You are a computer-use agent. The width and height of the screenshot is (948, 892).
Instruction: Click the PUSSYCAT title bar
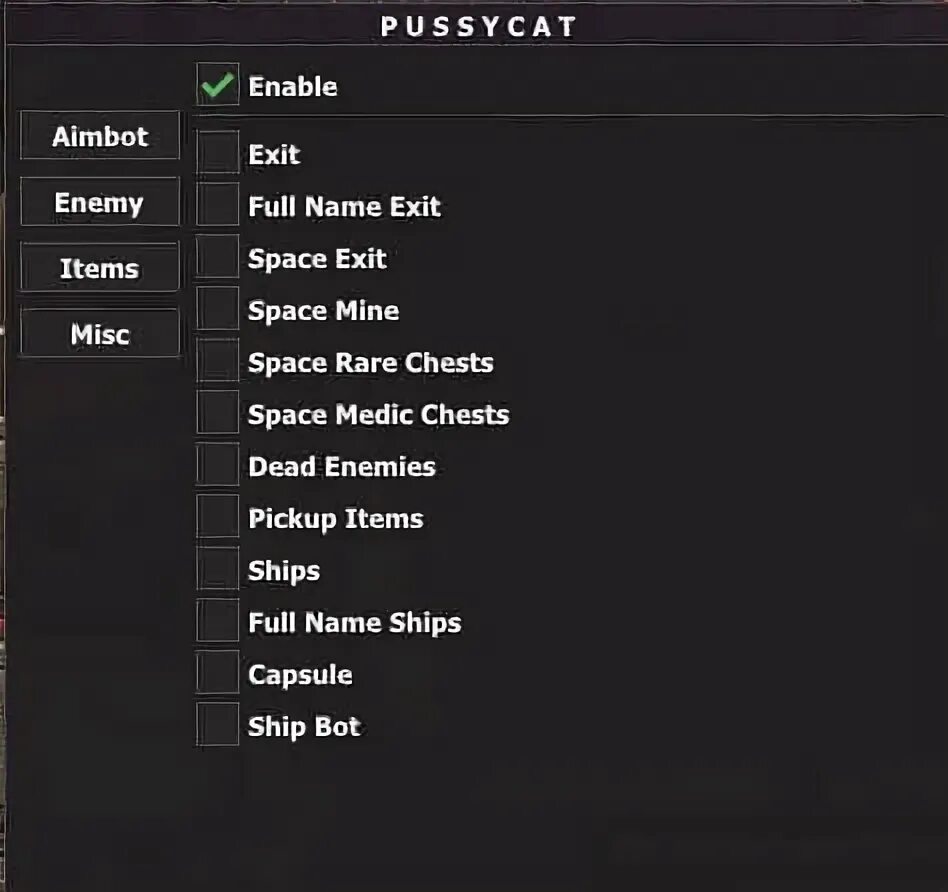pyautogui.click(x=478, y=26)
